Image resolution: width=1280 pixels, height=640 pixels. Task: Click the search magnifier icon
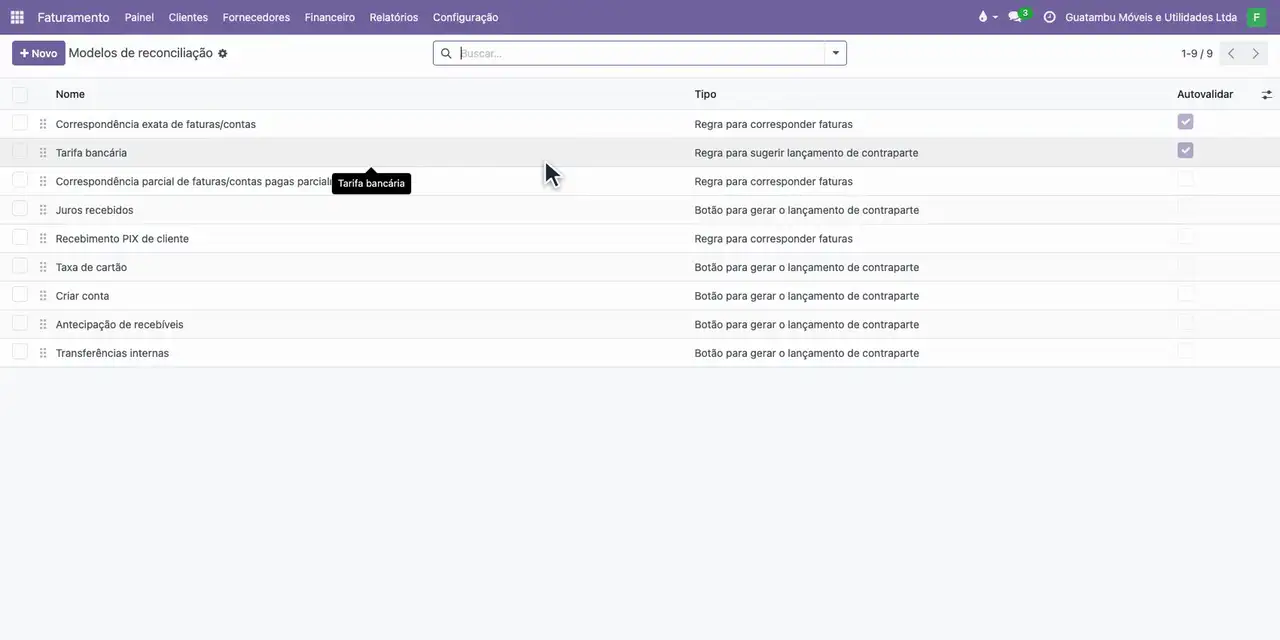tap(446, 53)
